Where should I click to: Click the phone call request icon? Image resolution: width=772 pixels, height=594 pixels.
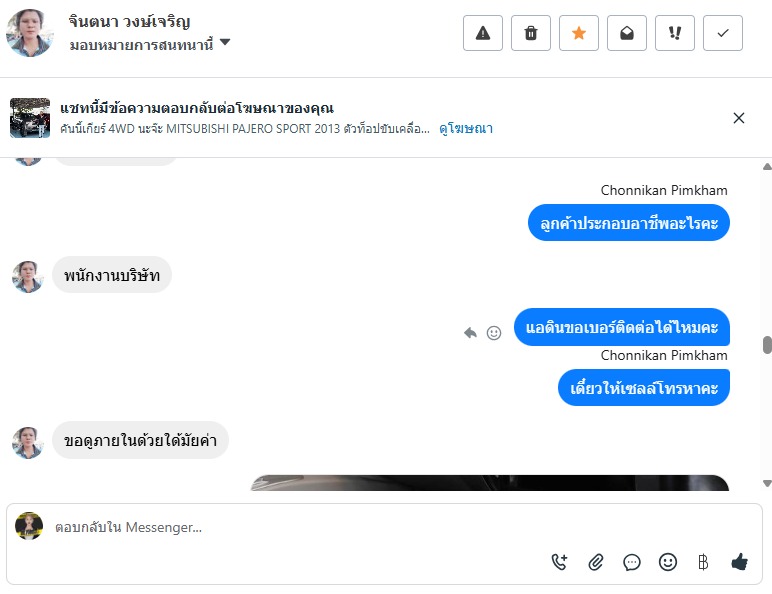(x=559, y=562)
